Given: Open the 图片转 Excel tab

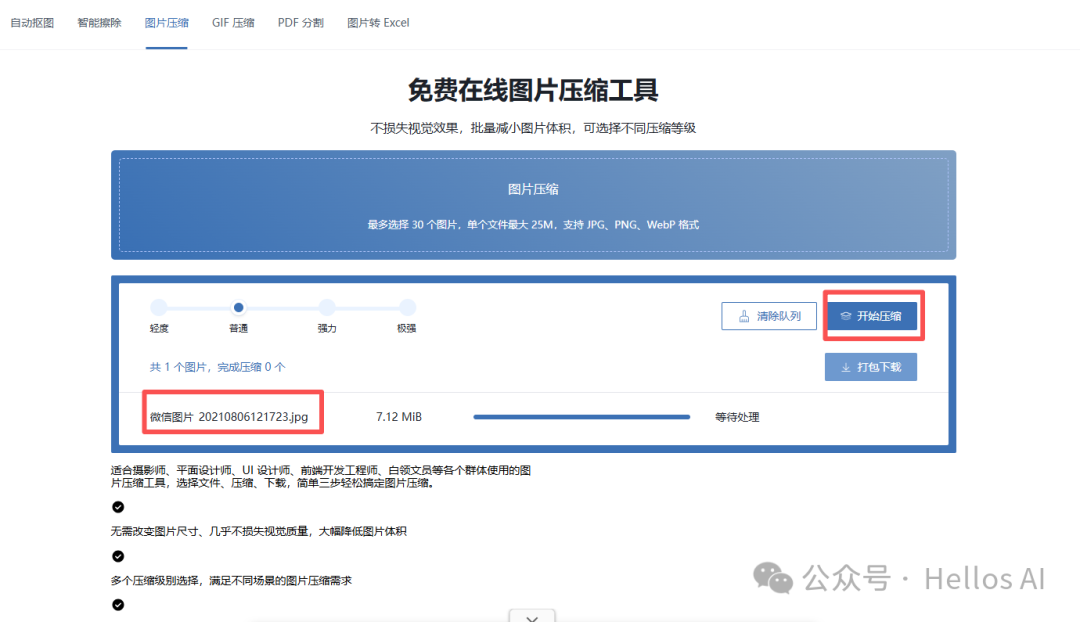Looking at the screenshot, I should [378, 22].
